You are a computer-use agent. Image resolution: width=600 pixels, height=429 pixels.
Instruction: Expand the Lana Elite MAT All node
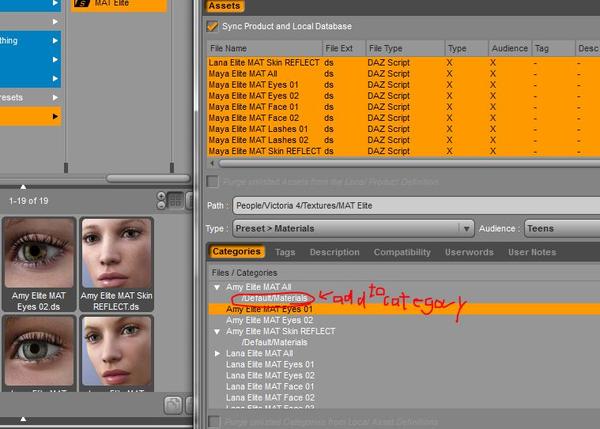pyautogui.click(x=217, y=353)
